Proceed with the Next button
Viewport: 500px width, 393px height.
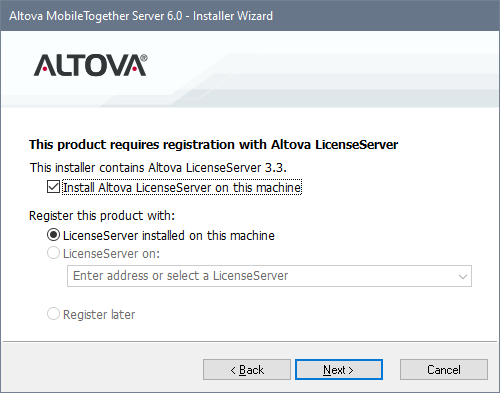tap(339, 370)
